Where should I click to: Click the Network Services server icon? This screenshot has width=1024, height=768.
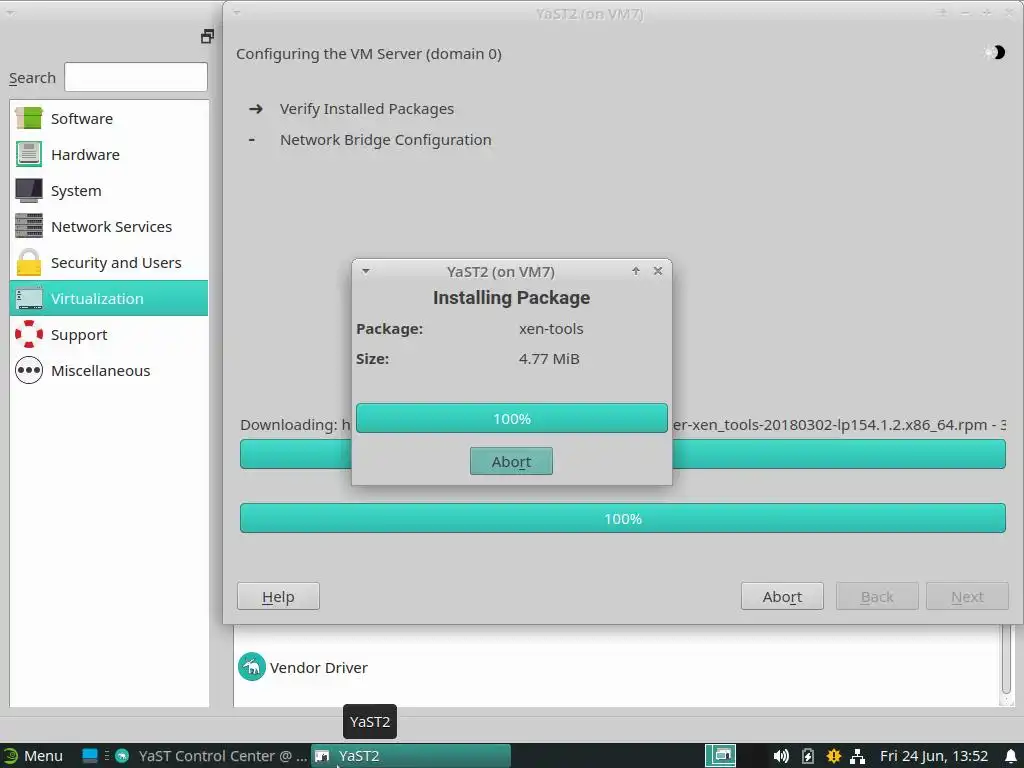pyautogui.click(x=29, y=226)
